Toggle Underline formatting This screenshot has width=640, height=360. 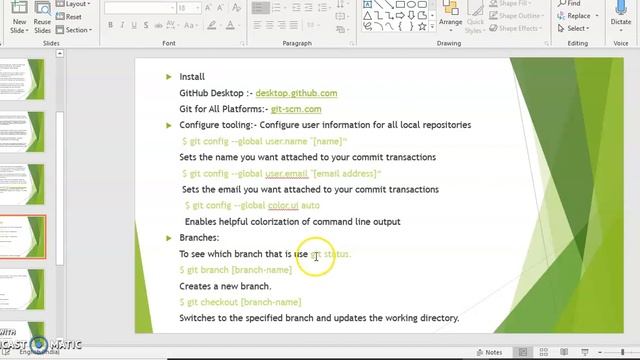(x=134, y=25)
